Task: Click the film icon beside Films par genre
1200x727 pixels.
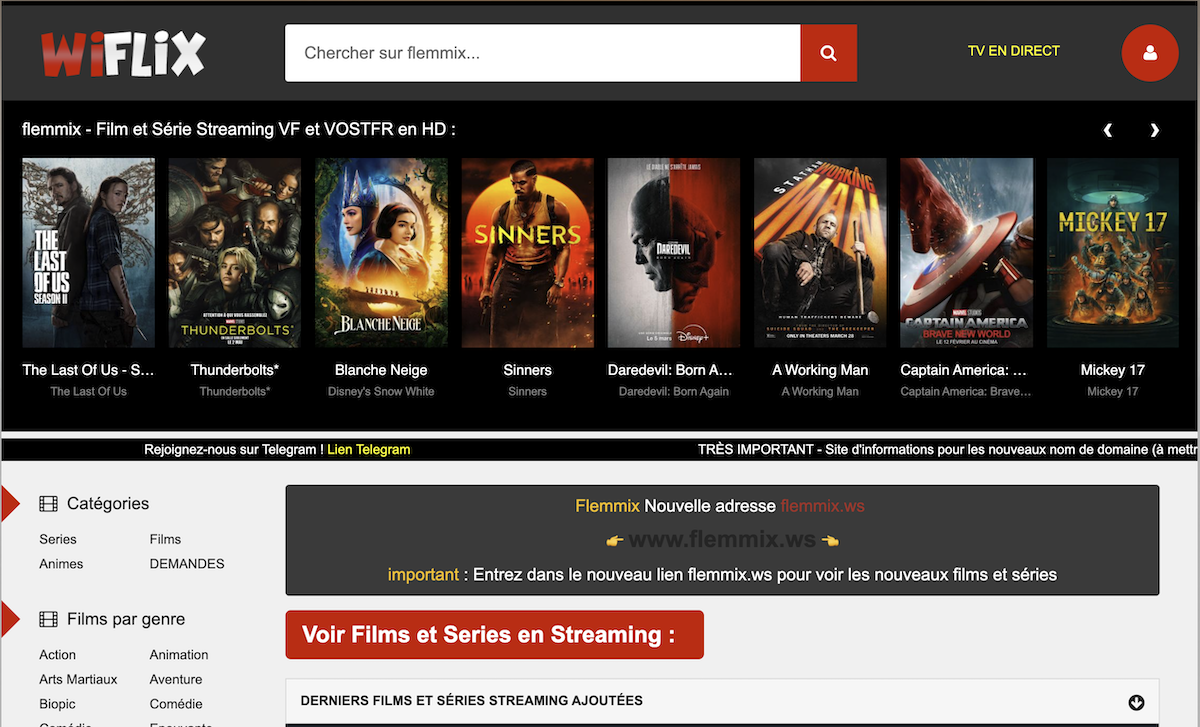Action: (48, 620)
